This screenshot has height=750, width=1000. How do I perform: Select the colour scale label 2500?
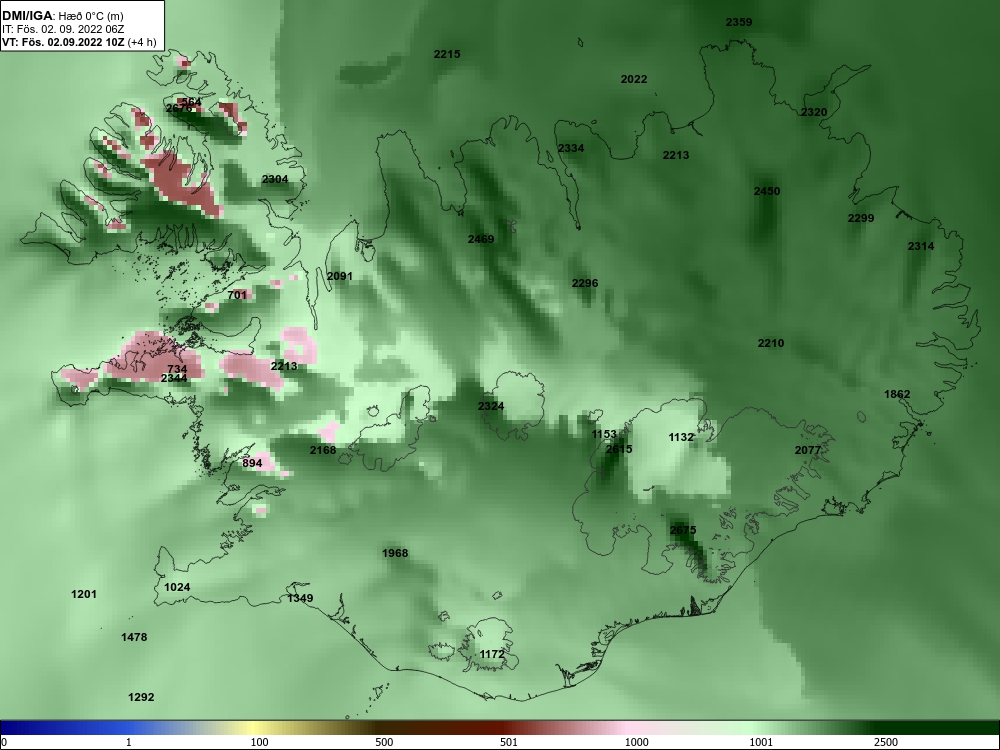click(886, 742)
